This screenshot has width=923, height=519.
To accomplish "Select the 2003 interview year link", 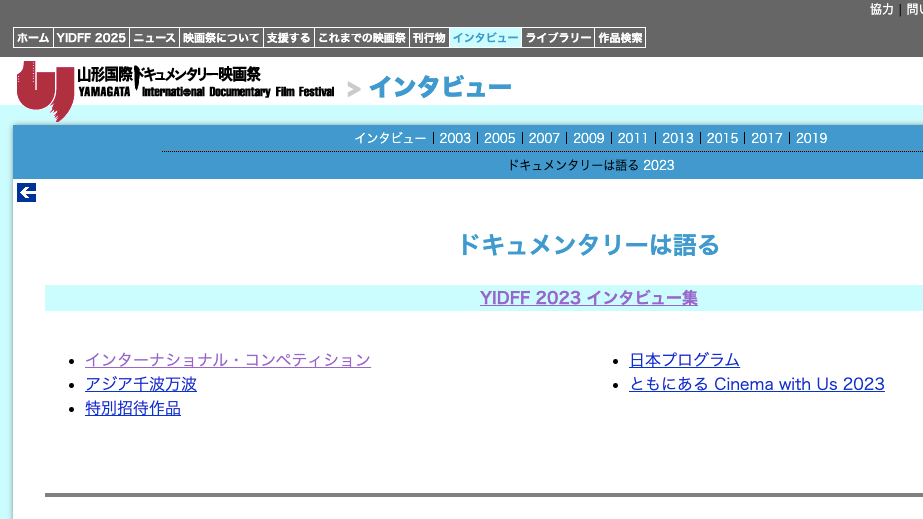I will click(x=455, y=138).
